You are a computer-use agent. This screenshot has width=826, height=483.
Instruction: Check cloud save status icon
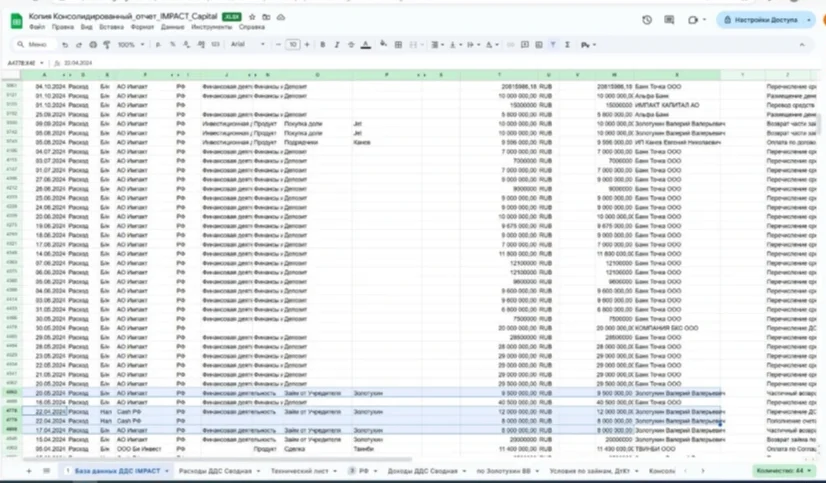pos(281,17)
